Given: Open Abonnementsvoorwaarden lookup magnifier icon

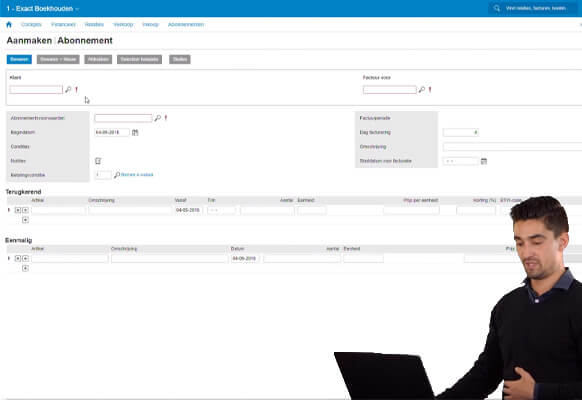Looking at the screenshot, I should pos(158,118).
